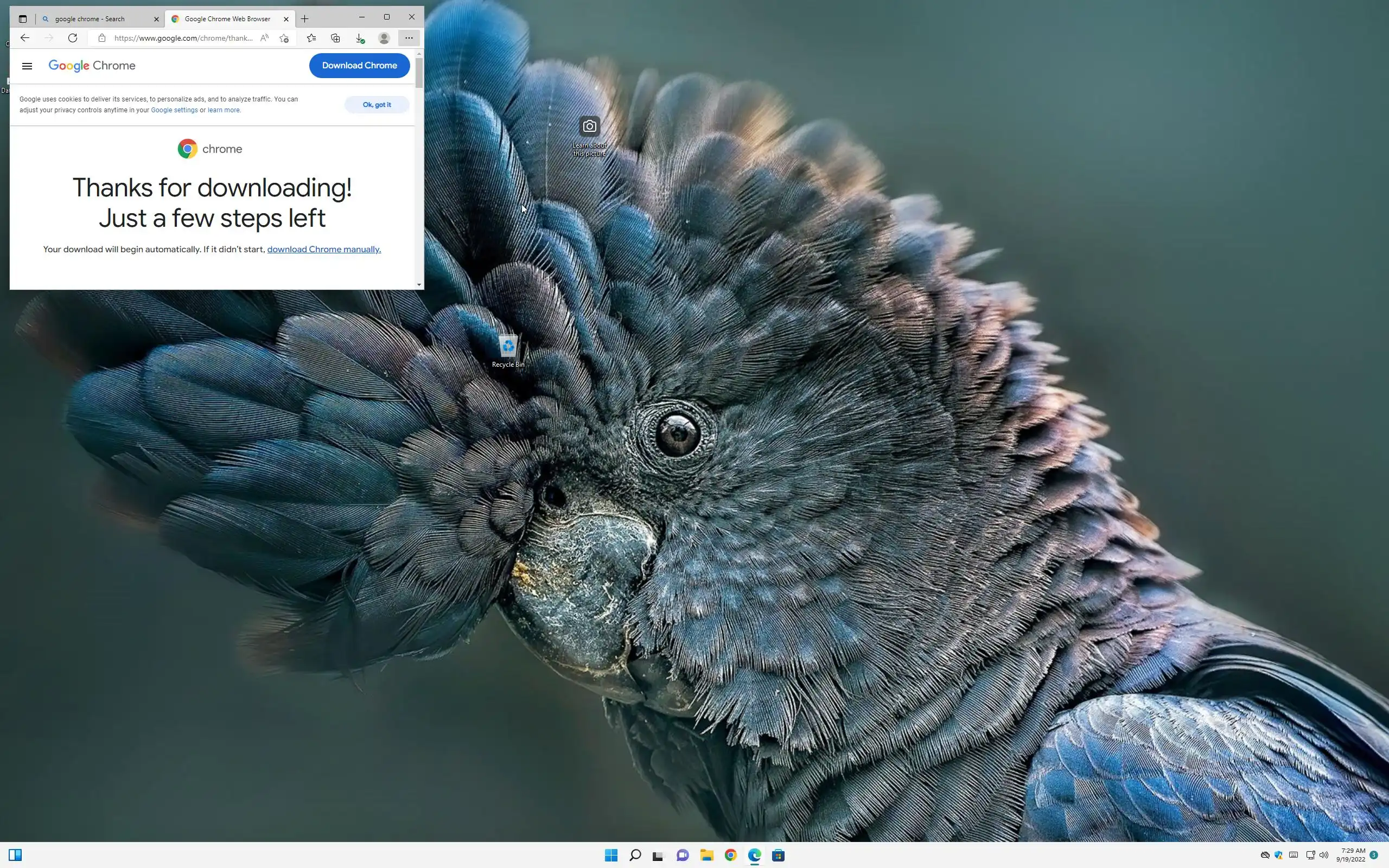The image size is (1389, 868).
Task: Add this page to favorites star icon
Action: pyautogui.click(x=284, y=38)
